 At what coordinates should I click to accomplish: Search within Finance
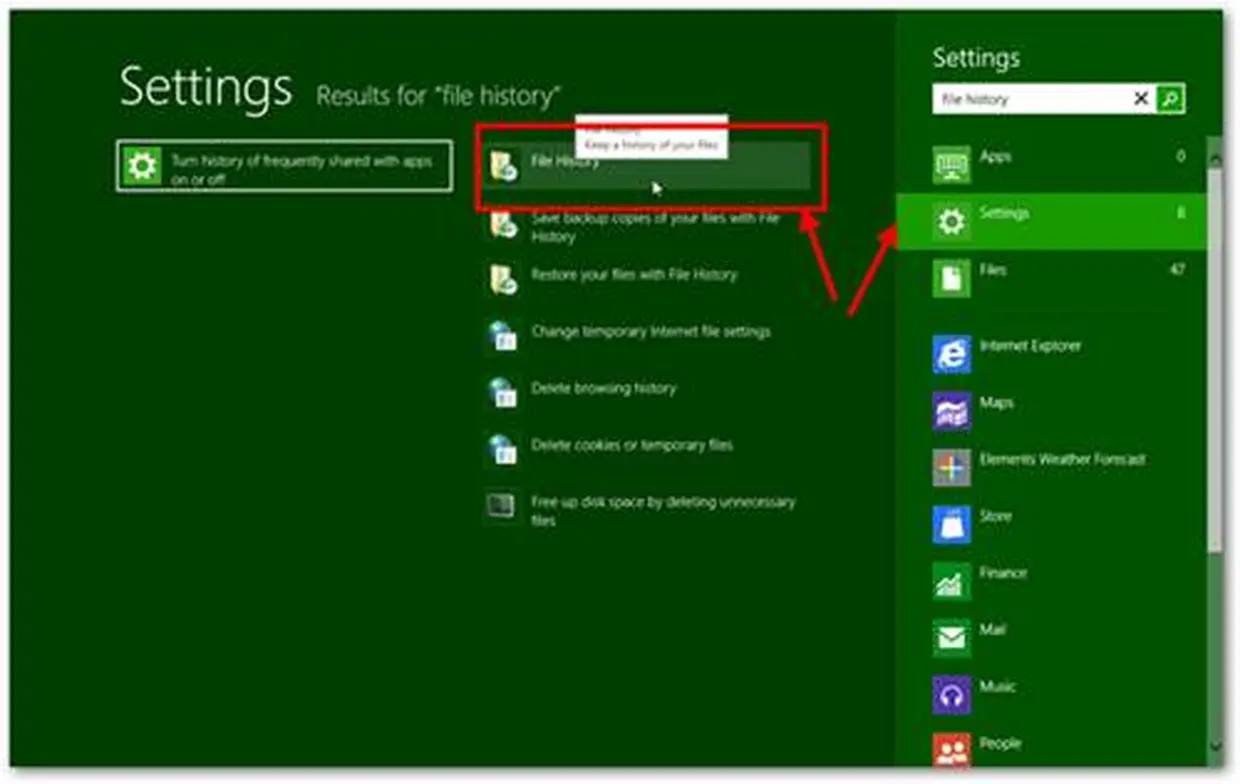pos(1051,581)
